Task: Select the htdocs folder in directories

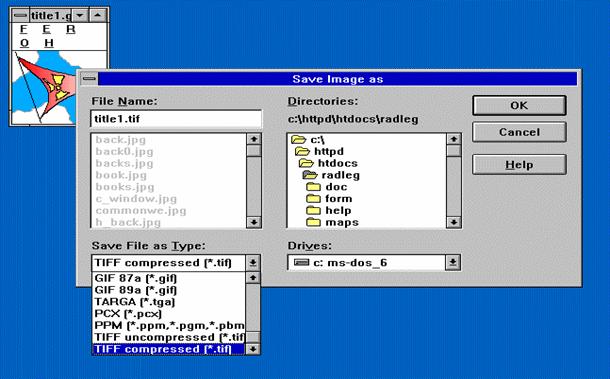Action: 328,163
